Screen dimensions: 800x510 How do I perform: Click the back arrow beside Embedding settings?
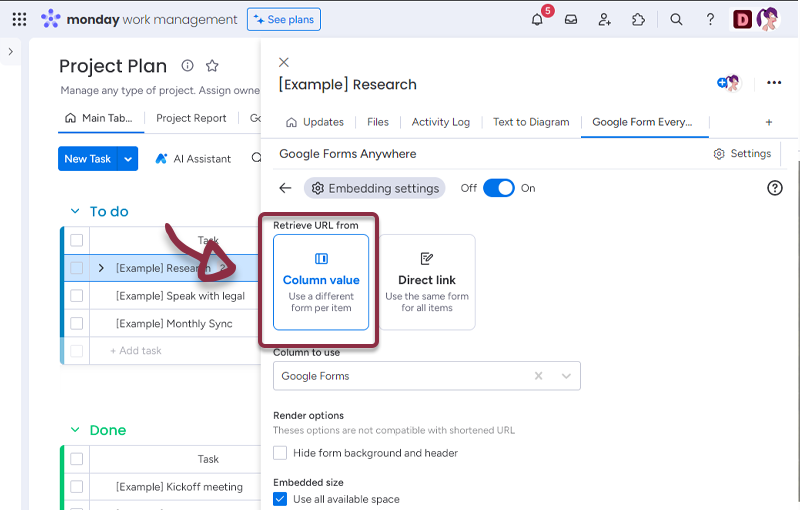click(285, 188)
